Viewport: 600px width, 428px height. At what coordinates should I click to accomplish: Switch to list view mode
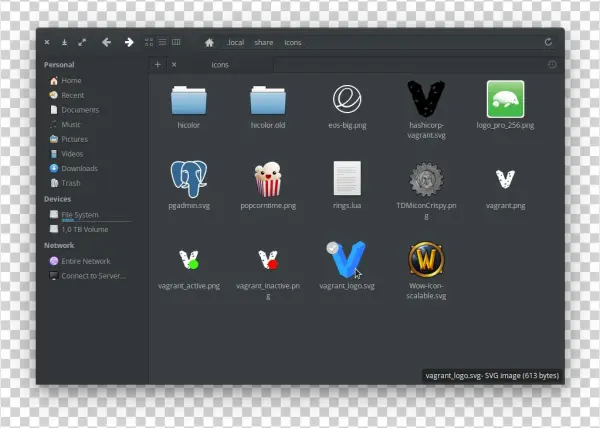(x=163, y=42)
